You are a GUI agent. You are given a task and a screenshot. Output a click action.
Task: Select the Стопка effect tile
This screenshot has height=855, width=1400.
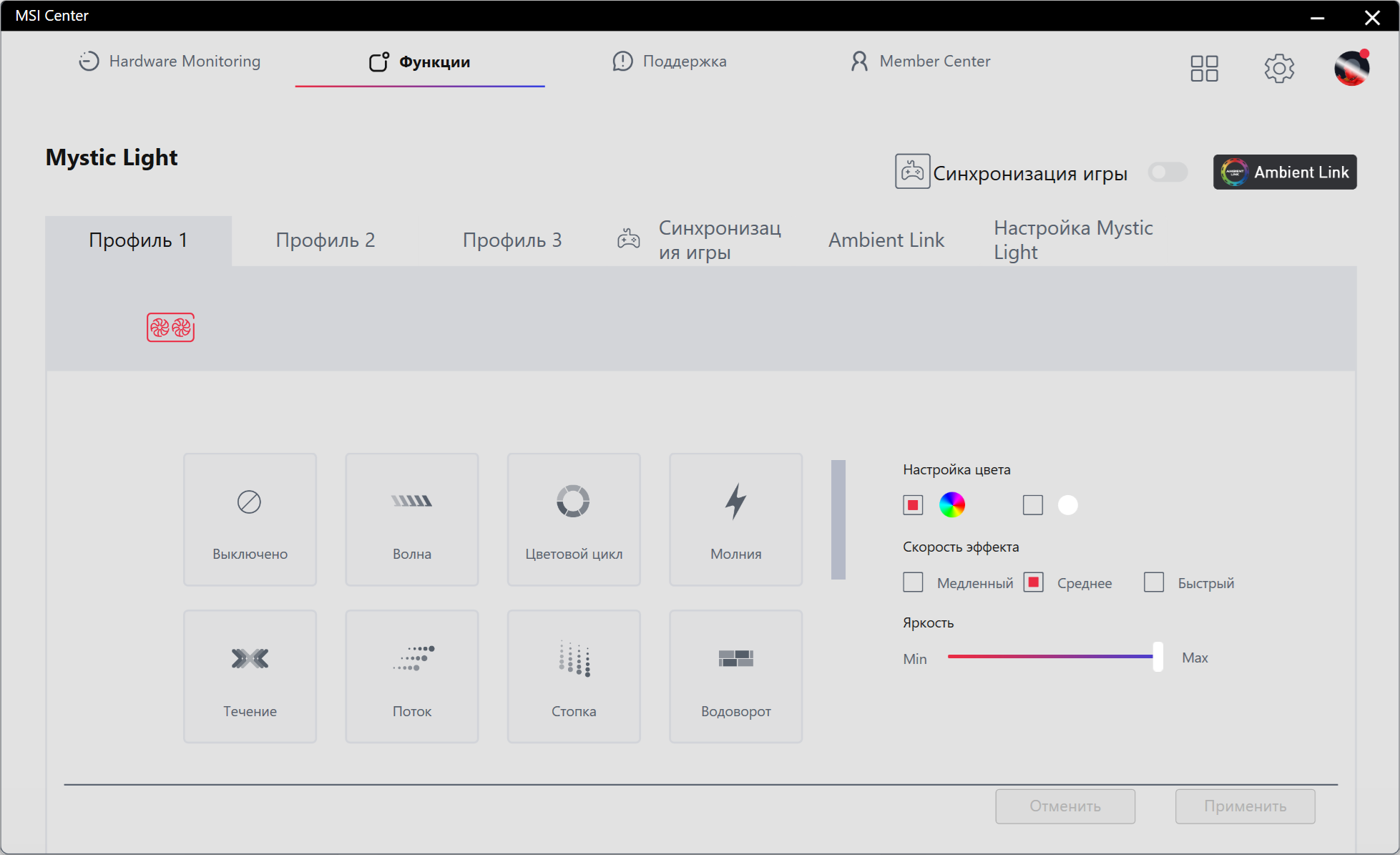click(x=573, y=676)
